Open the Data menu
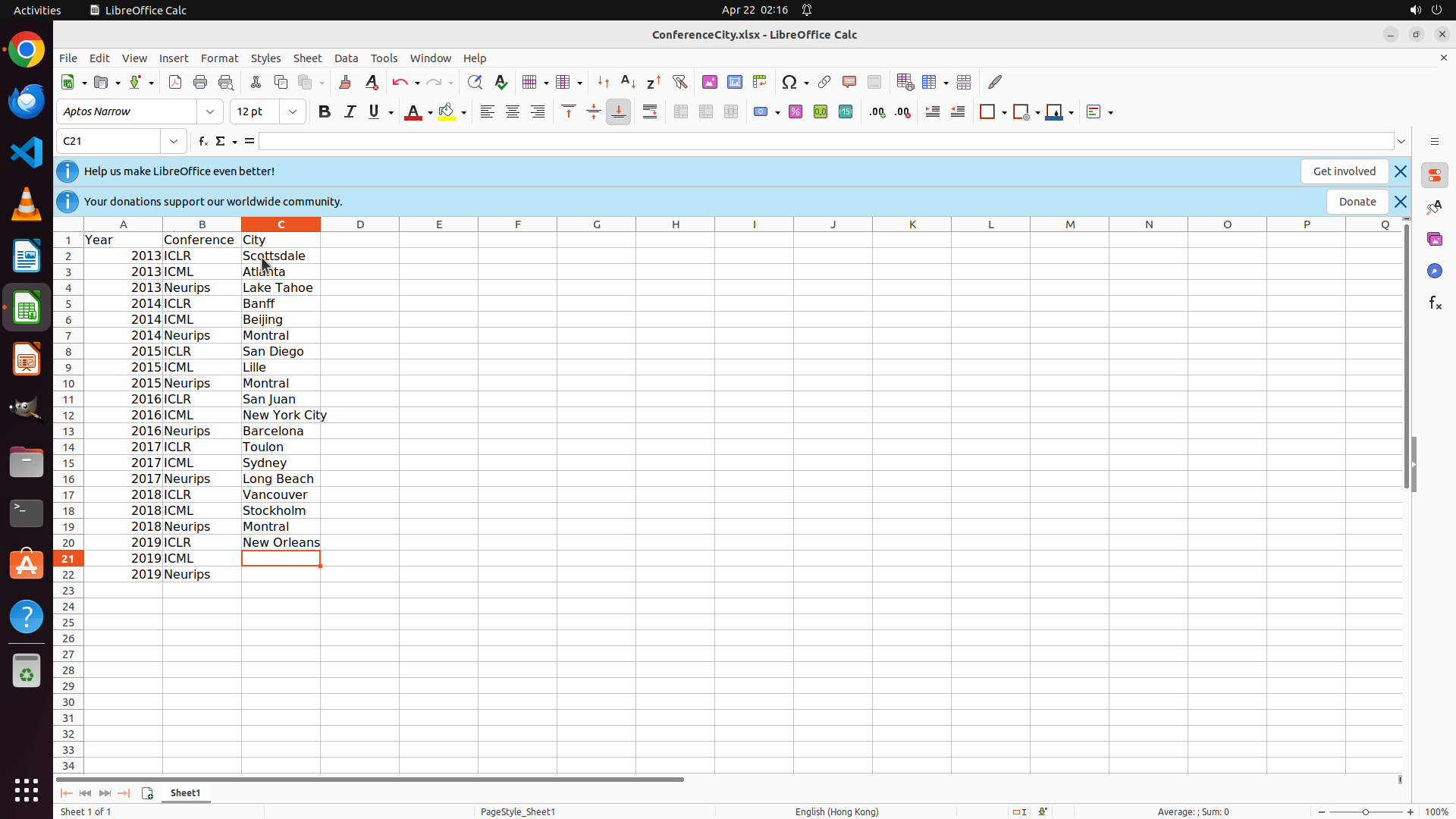 (346, 58)
